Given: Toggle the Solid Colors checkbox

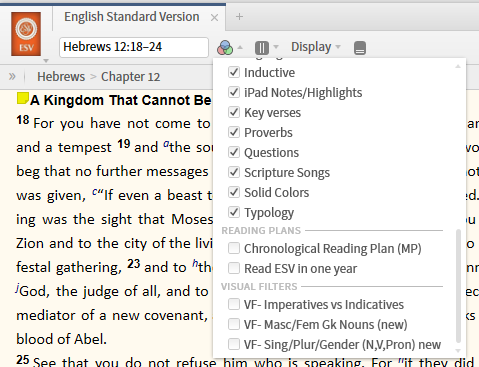Looking at the screenshot, I should (x=234, y=192).
